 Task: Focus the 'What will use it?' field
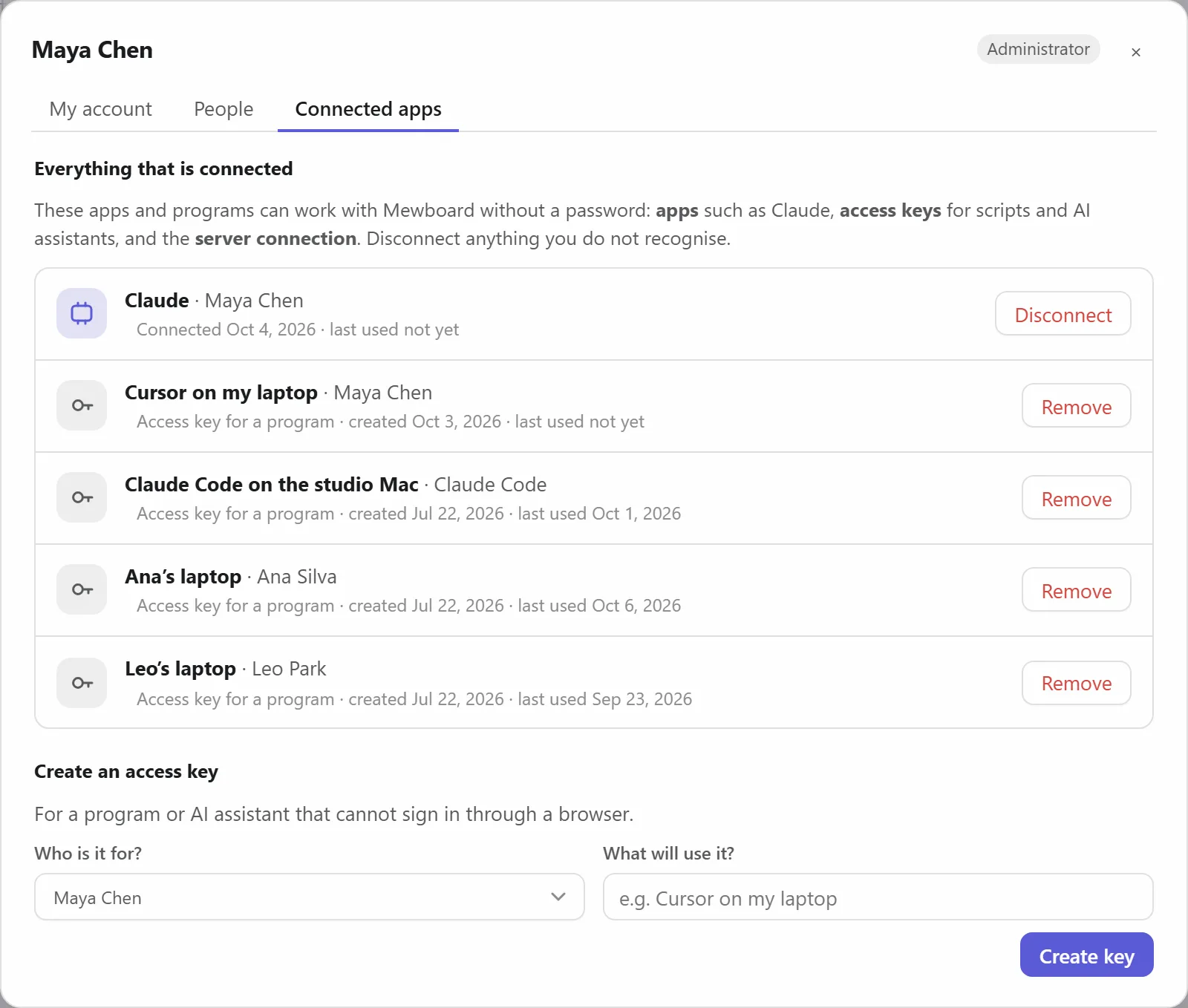pos(878,897)
